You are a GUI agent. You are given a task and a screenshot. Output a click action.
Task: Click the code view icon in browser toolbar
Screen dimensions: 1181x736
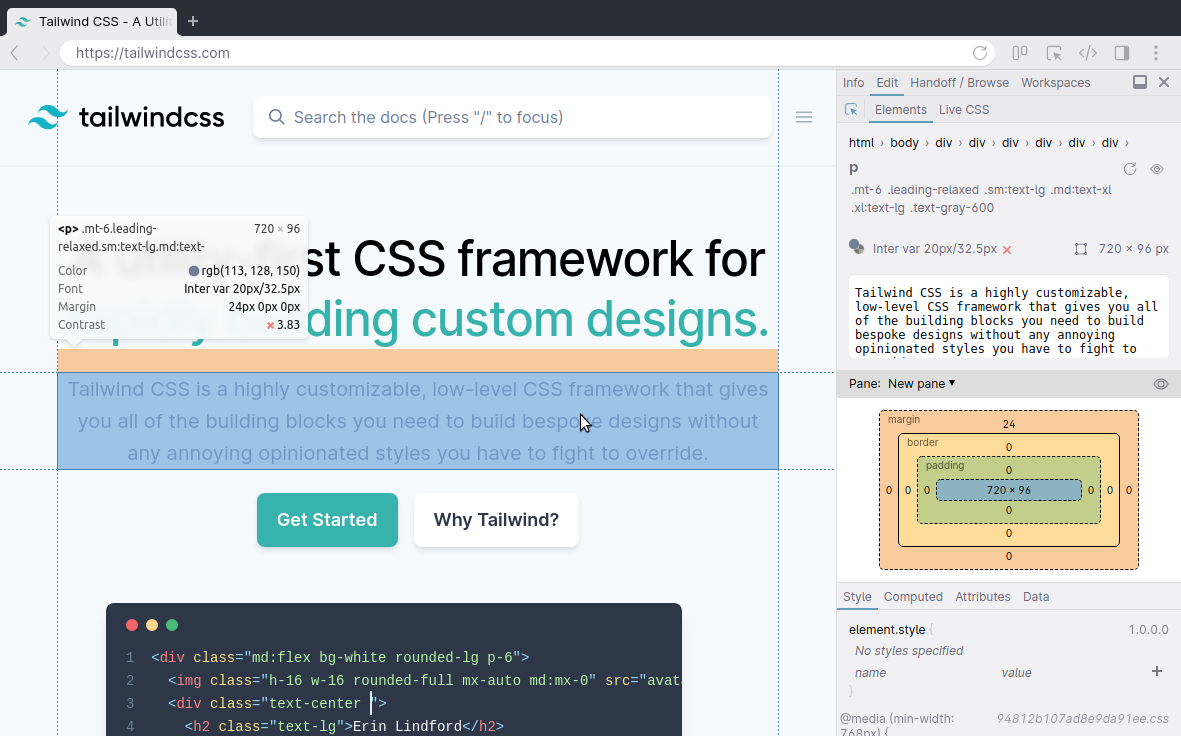[1088, 53]
